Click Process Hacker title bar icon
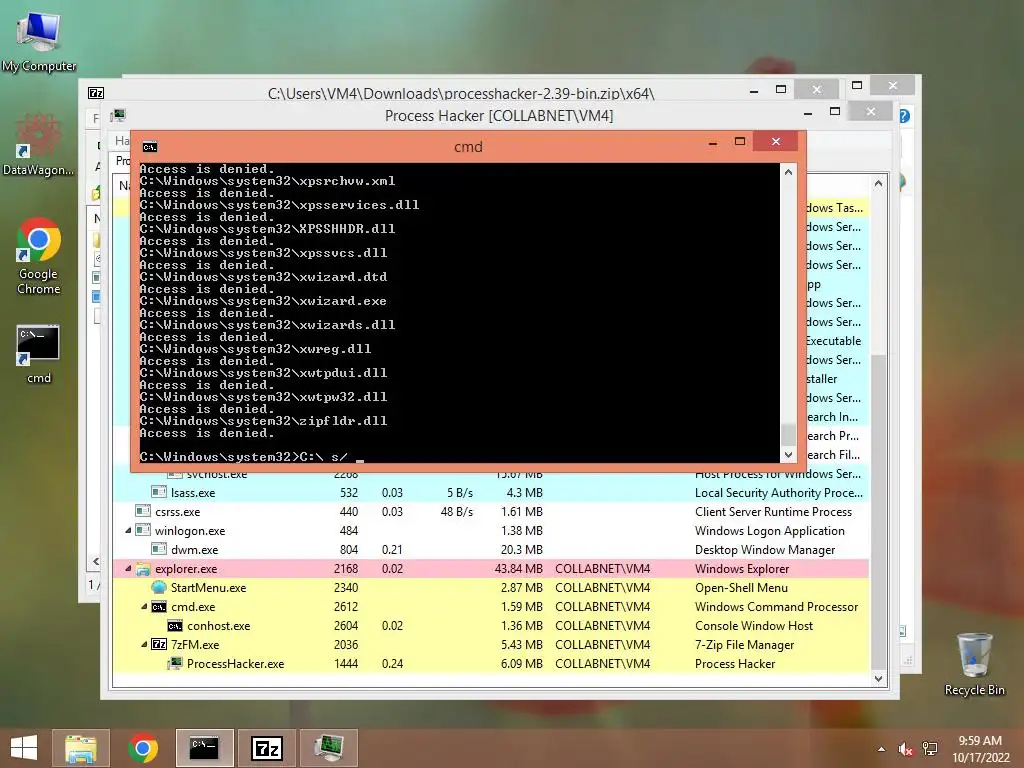The width and height of the screenshot is (1024, 768). pos(118,116)
